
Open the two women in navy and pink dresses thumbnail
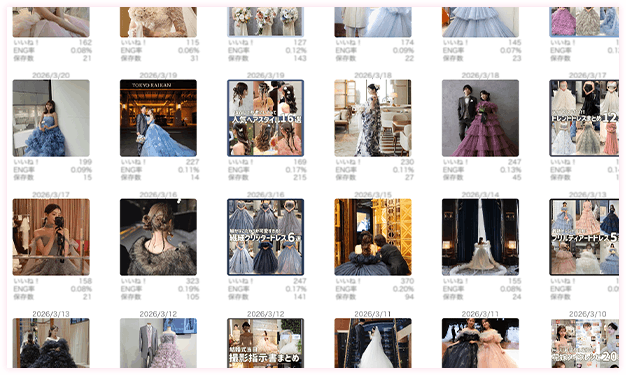pos(480,343)
